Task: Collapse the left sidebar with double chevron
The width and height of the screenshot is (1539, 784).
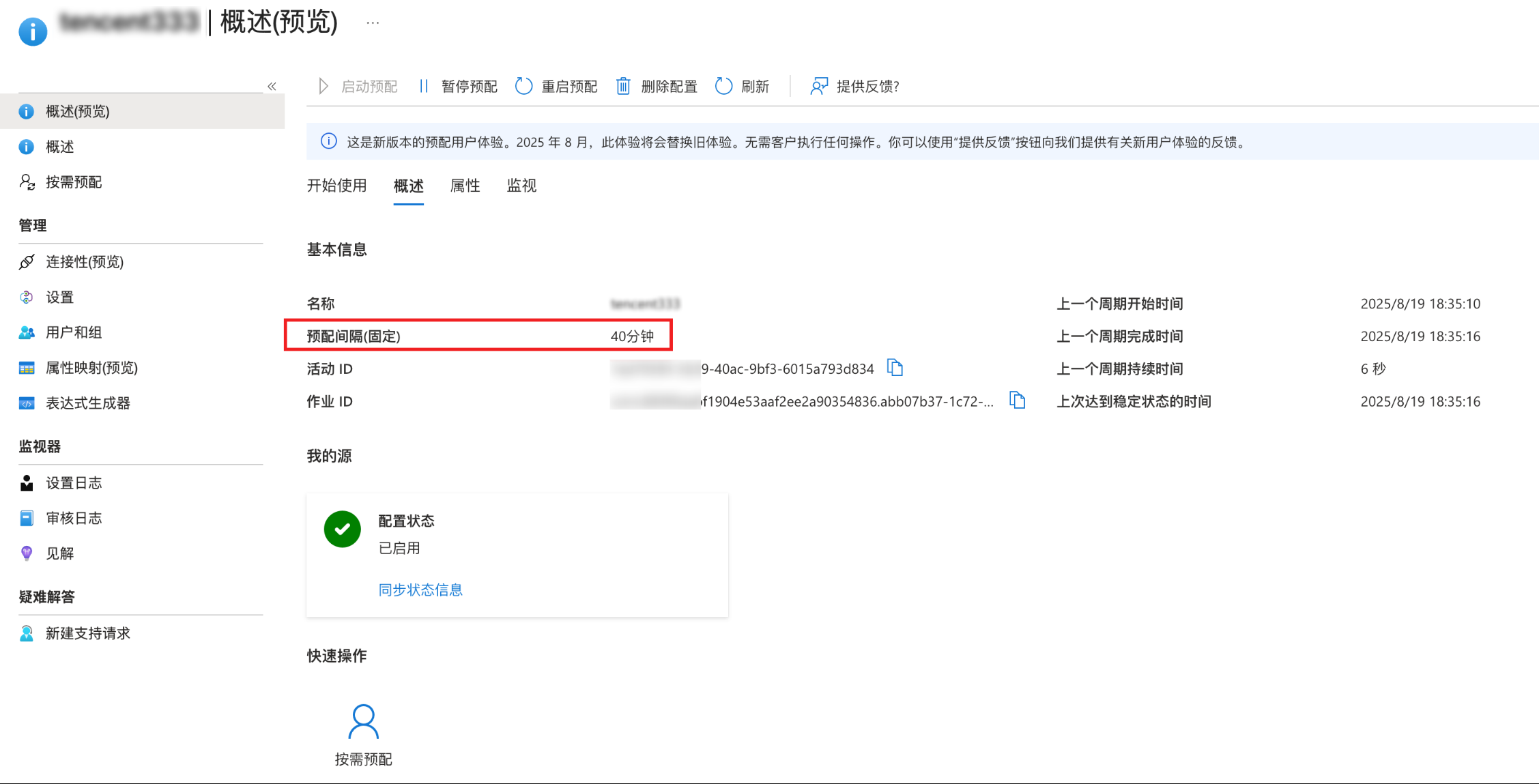Action: [x=272, y=86]
